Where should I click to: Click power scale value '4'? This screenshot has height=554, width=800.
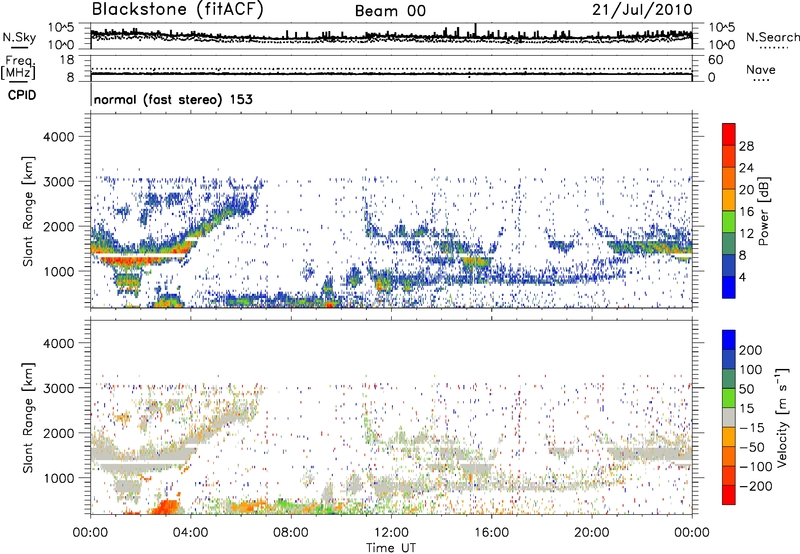(742, 277)
